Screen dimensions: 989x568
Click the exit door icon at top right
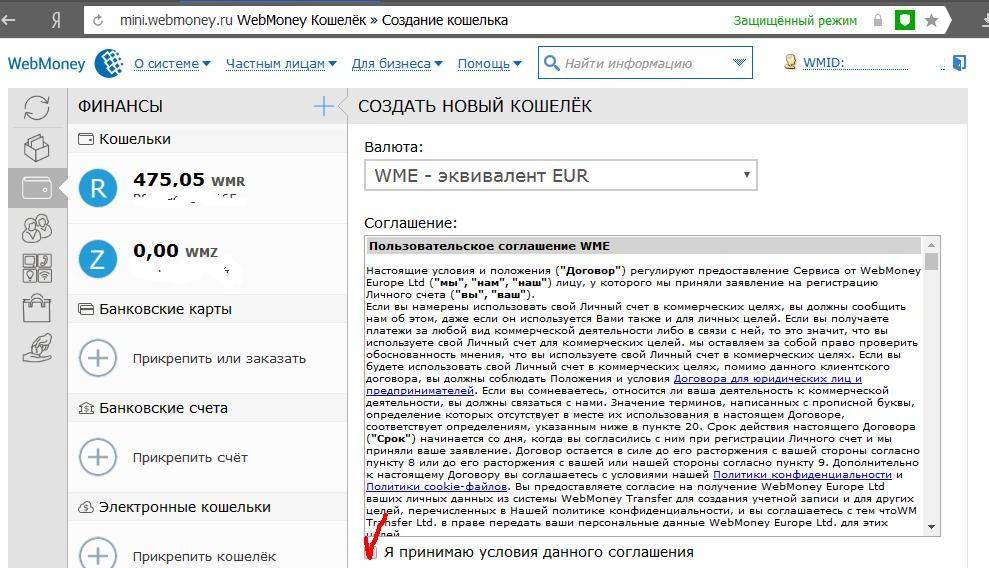tap(959, 63)
